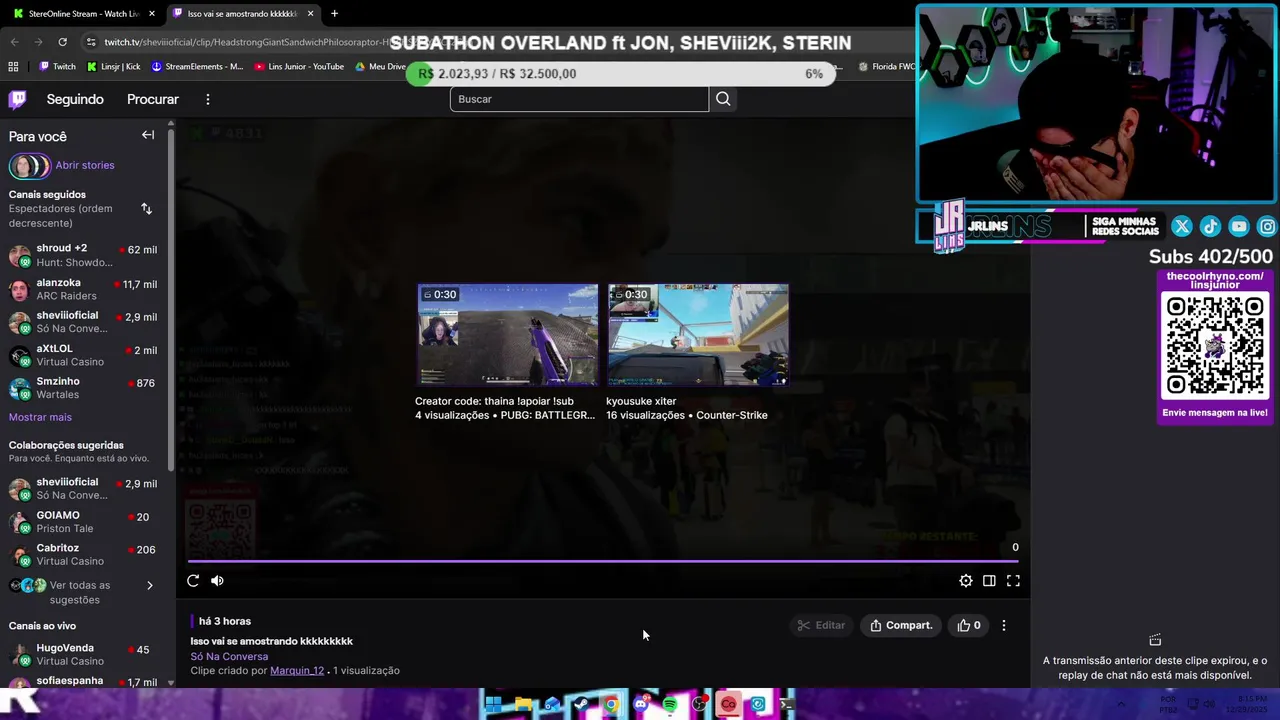Image resolution: width=1280 pixels, height=720 pixels.
Task: Go back in browser history
Action: [x=14, y=42]
